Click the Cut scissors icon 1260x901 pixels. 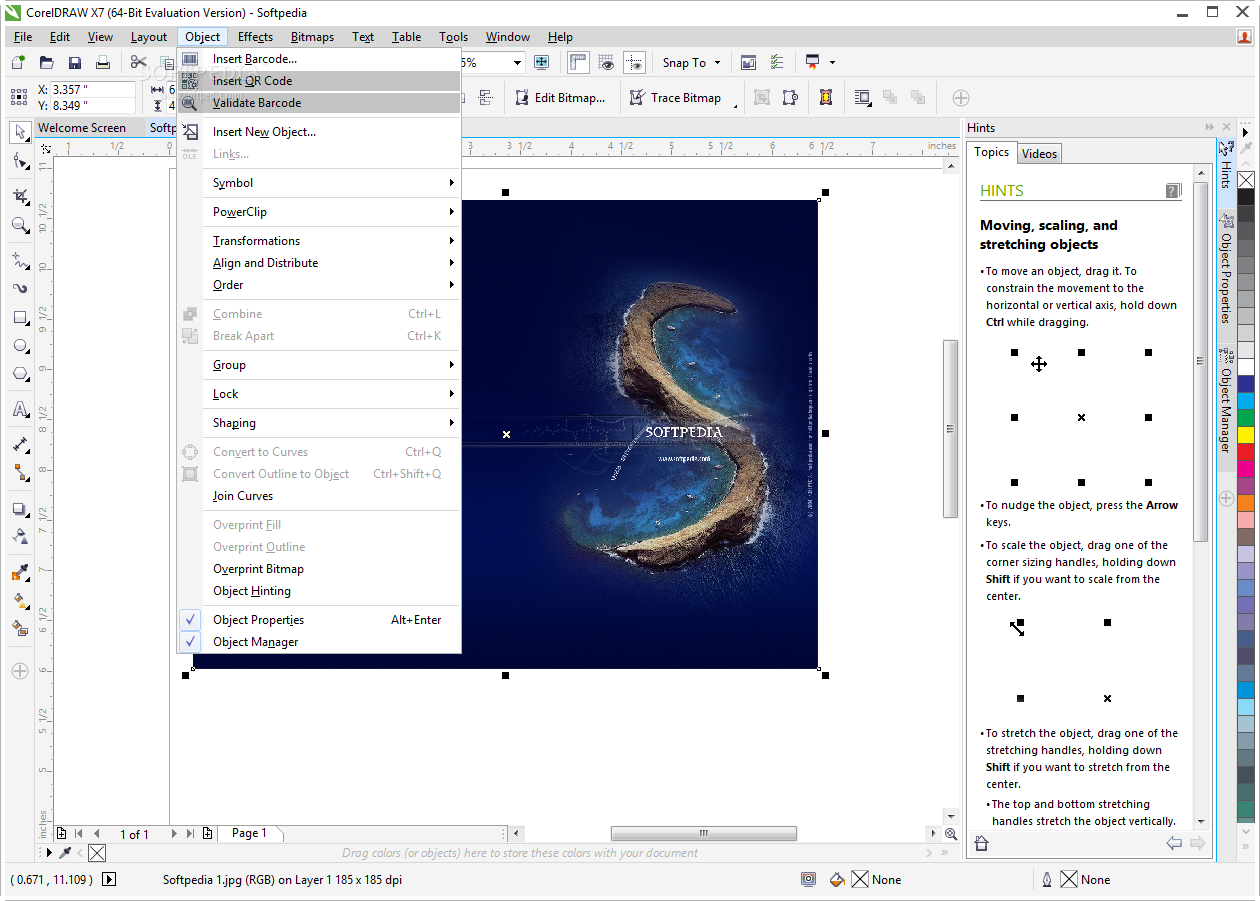point(139,63)
